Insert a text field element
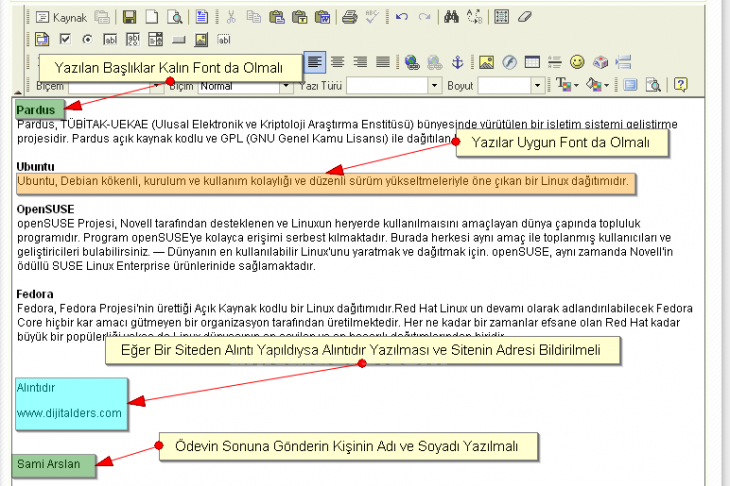This screenshot has width=730, height=486. pos(110,40)
